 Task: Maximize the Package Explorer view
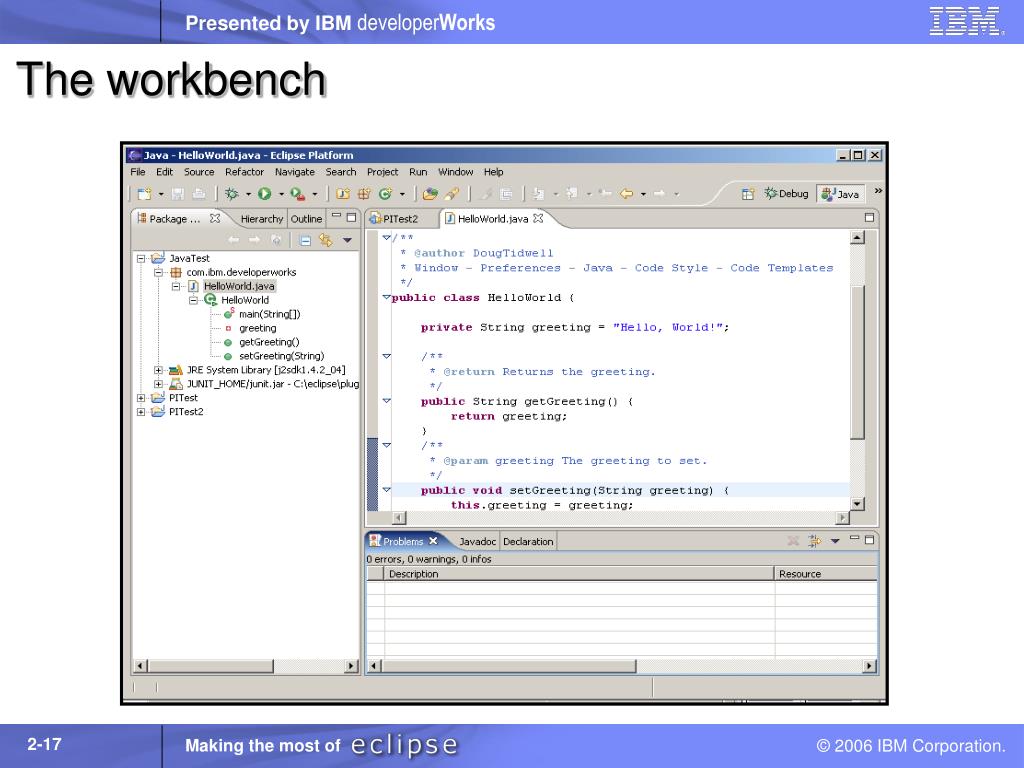pyautogui.click(x=351, y=217)
